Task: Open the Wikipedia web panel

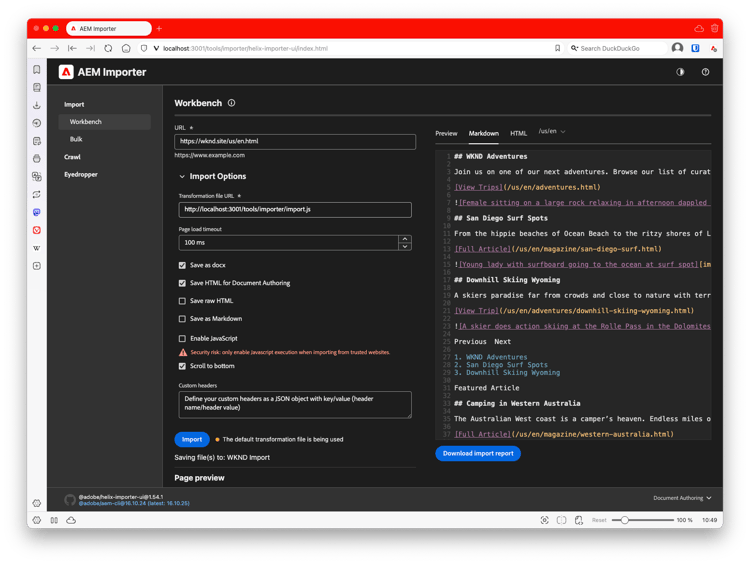Action: tap(37, 248)
